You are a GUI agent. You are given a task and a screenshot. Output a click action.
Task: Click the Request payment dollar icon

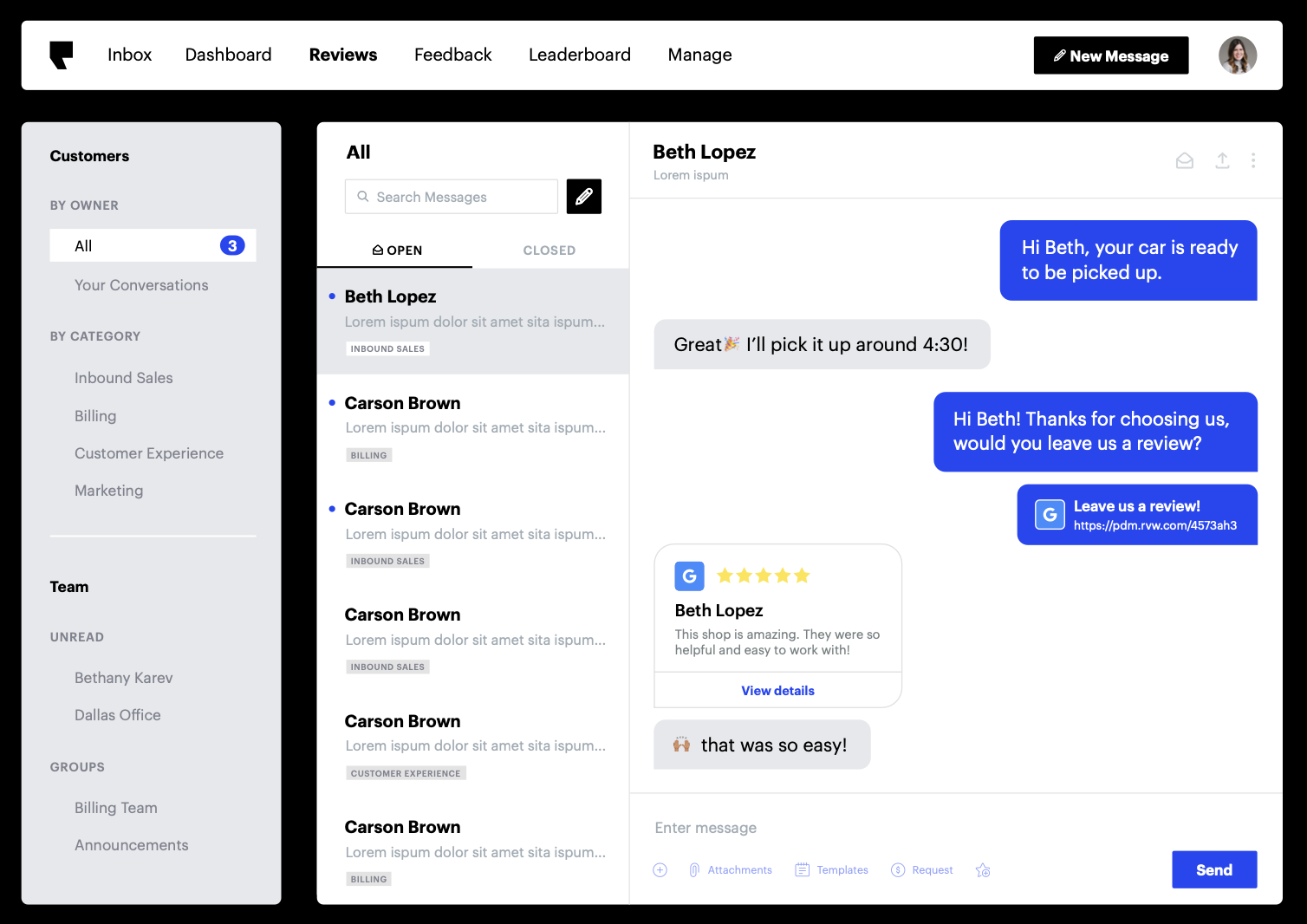(x=898, y=870)
